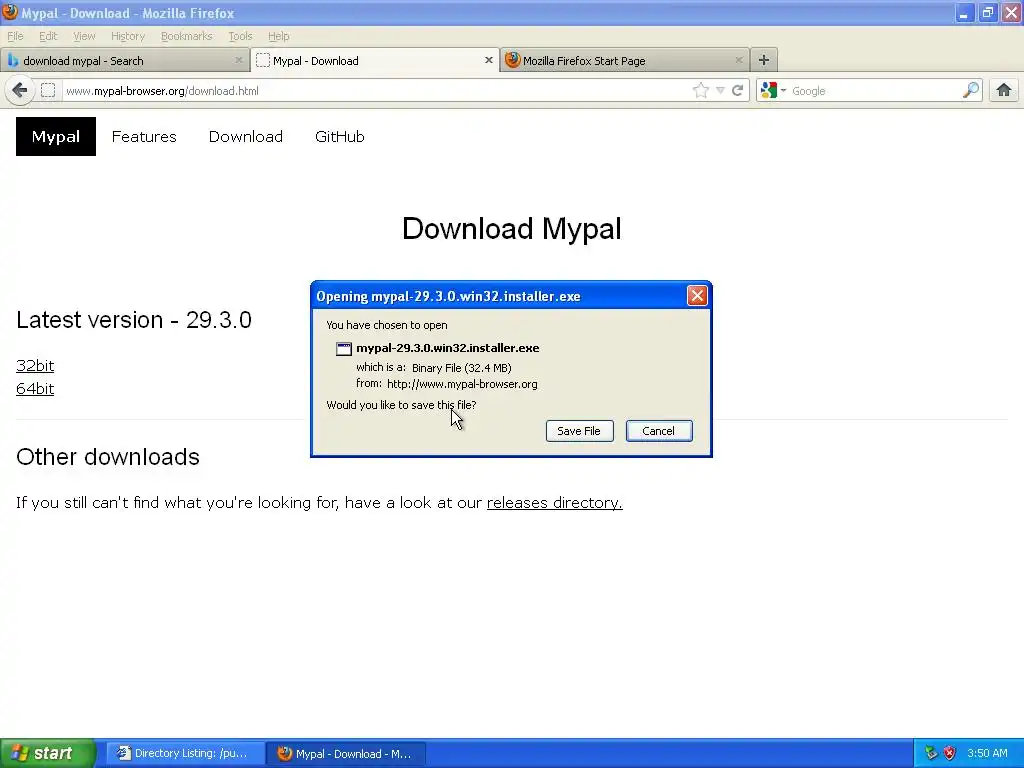Go to the Home page icon
The image size is (1024, 768).
[1004, 90]
